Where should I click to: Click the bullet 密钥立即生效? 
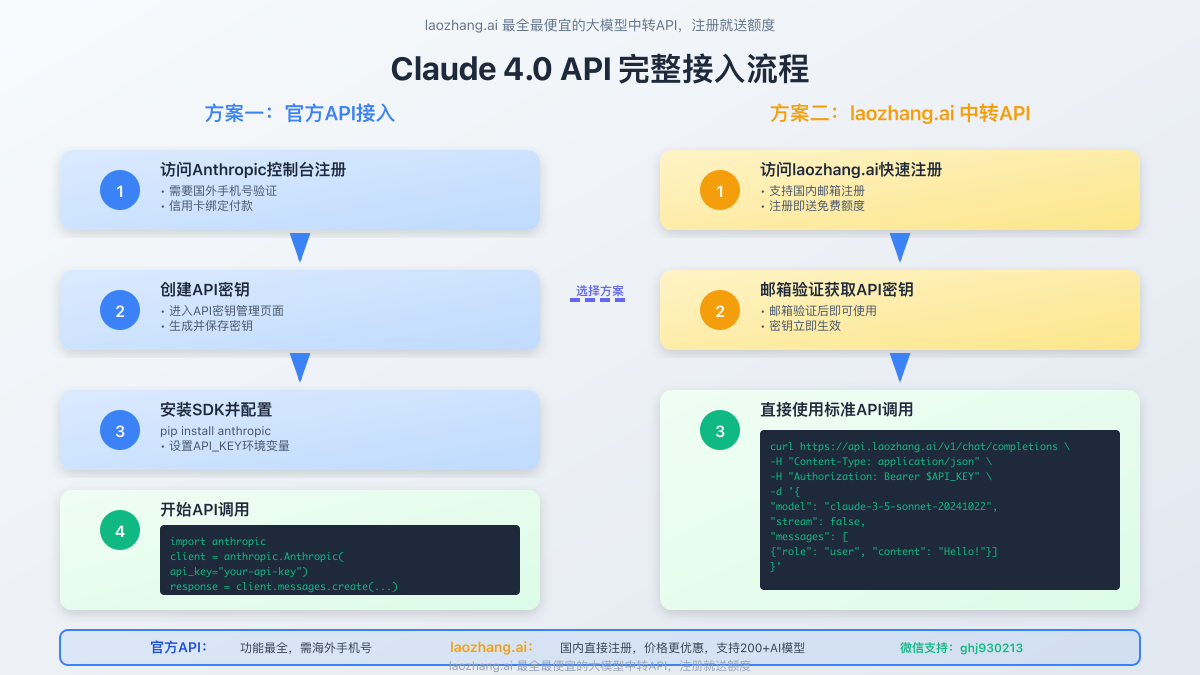pyautogui.click(x=800, y=325)
